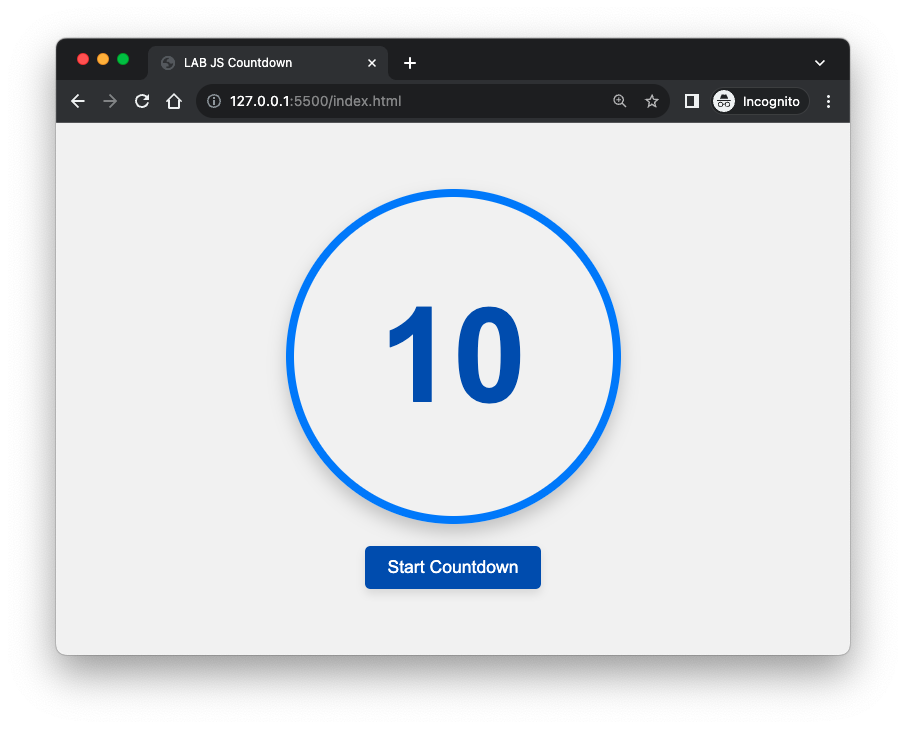Click the site information icon in address bar
906x729 pixels.
tap(212, 101)
